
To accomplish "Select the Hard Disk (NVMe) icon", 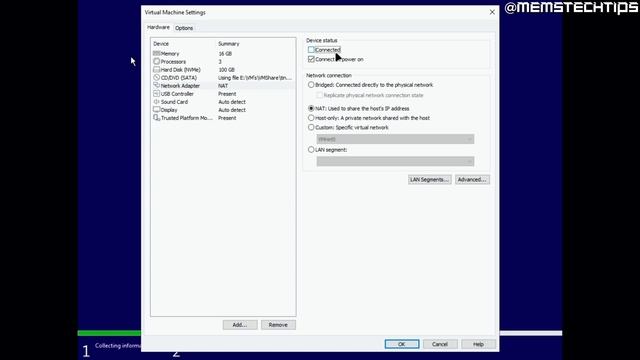I will pos(156,69).
